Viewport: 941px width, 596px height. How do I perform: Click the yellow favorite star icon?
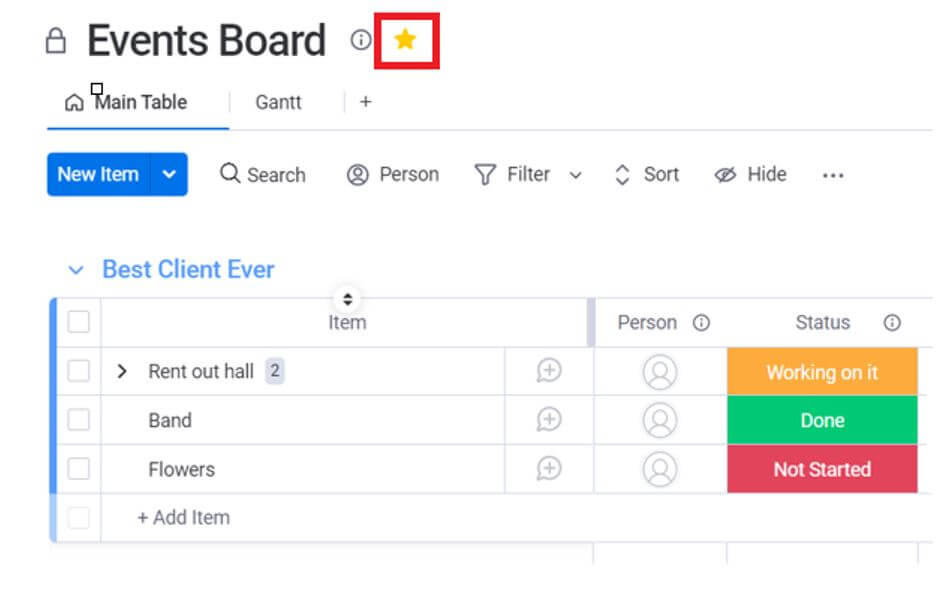tap(405, 40)
